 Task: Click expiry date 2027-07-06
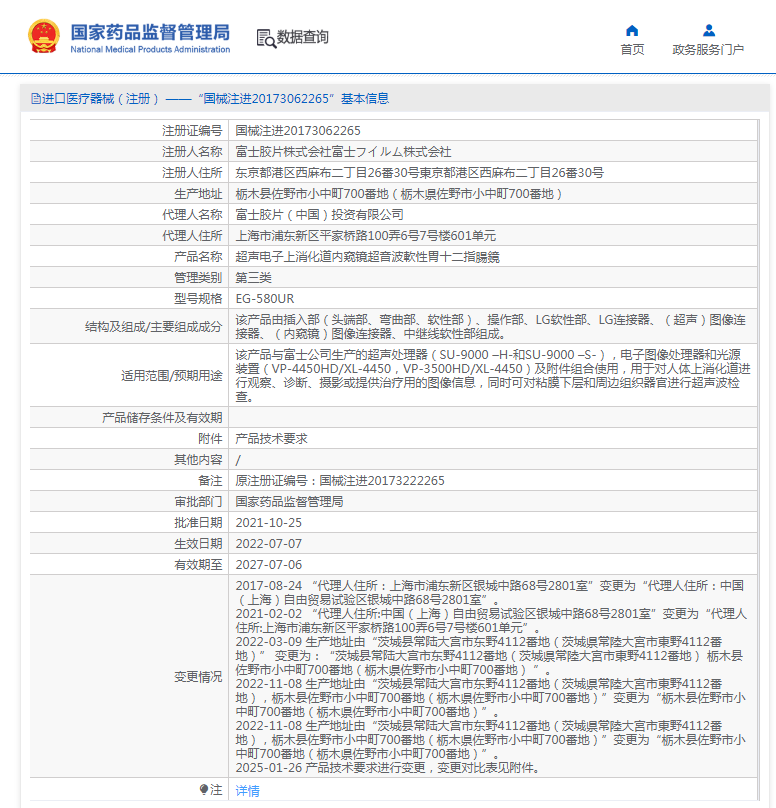click(x=268, y=565)
